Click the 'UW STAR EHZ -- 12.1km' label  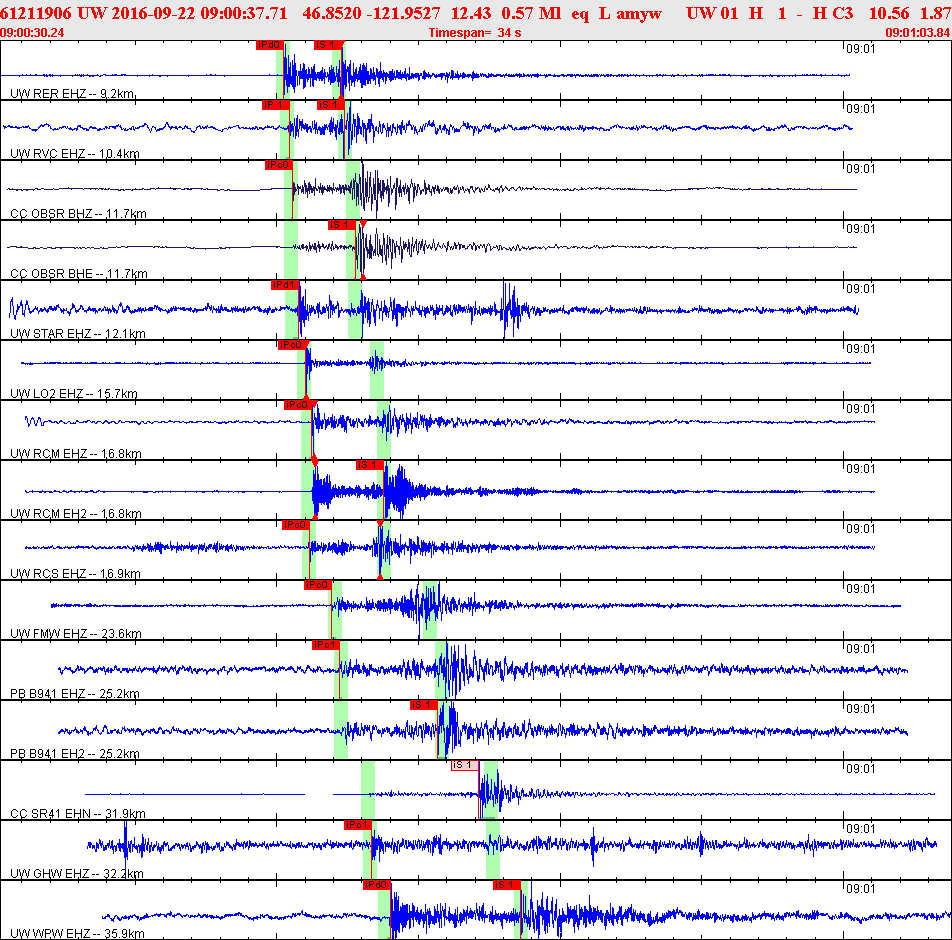pyautogui.click(x=78, y=334)
